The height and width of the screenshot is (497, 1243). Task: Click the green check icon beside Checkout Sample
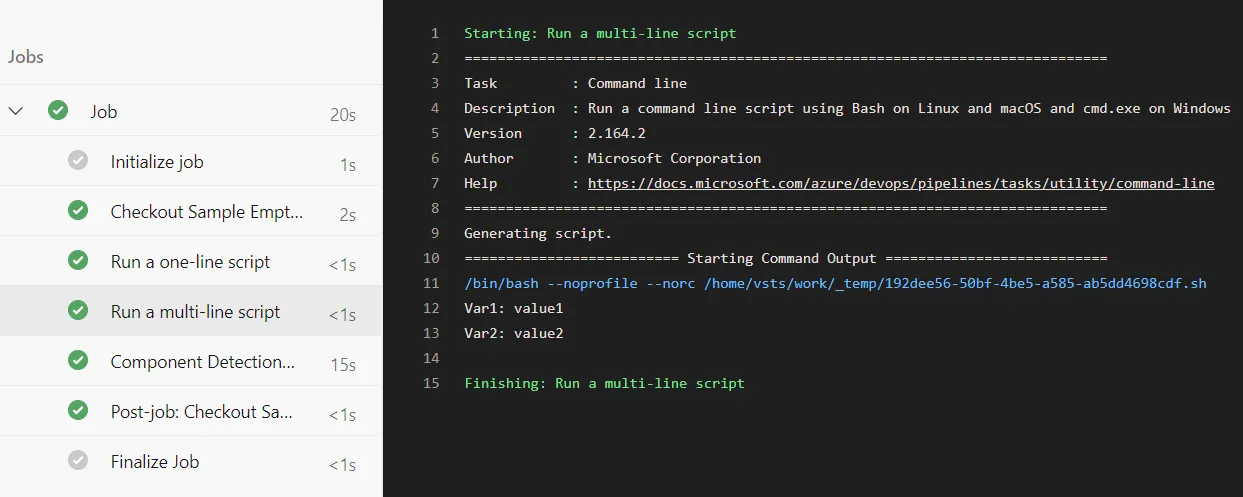[x=78, y=211]
